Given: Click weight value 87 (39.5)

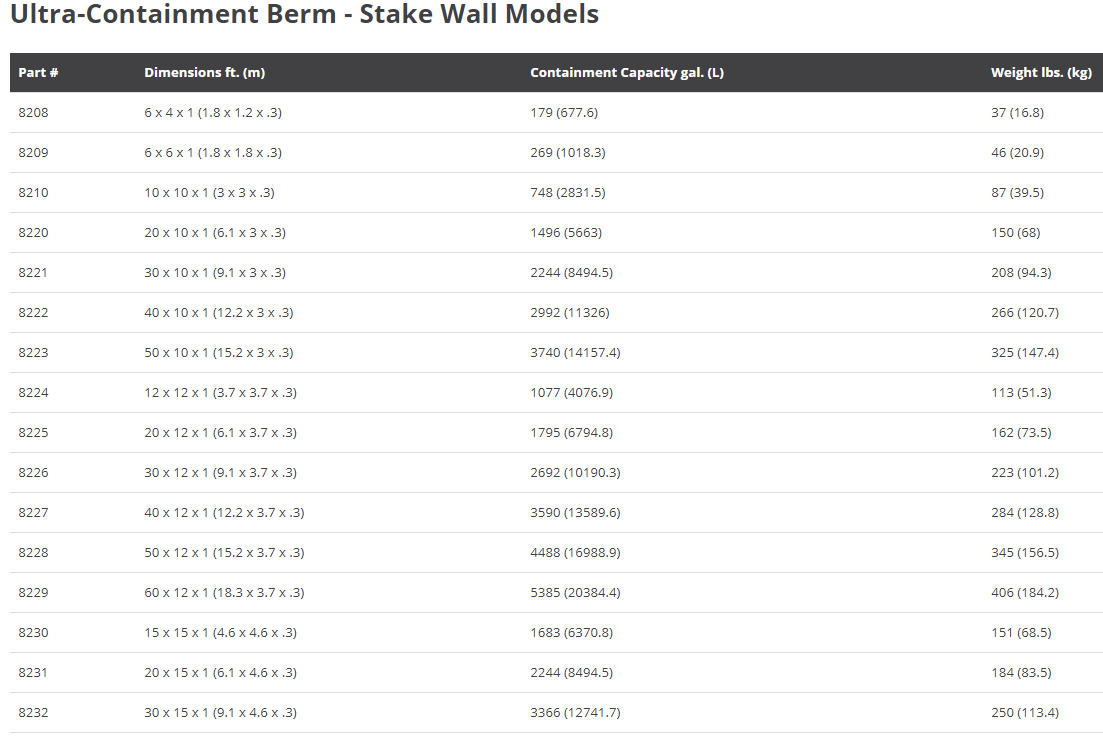Looking at the screenshot, I should pyautogui.click(x=1018, y=193).
